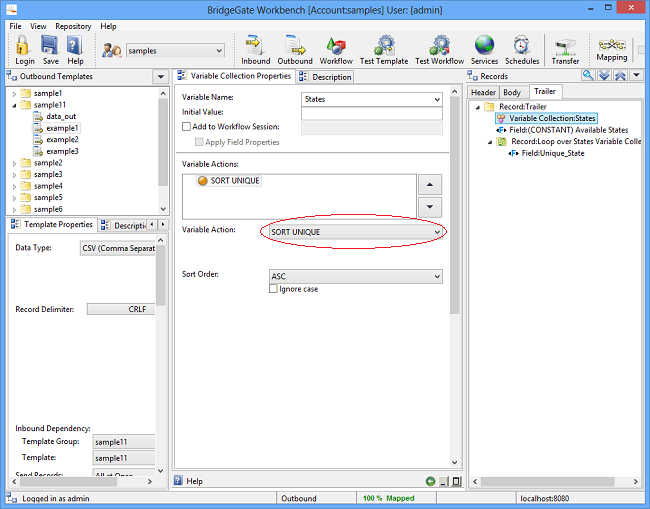
Task: Open the Inbound templates icon
Action: tap(255, 45)
